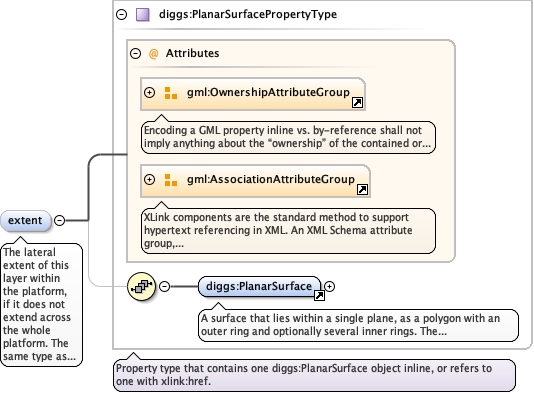
Task: Select the gml:OwnershipAttributeGroup label
Action: pos(268,92)
